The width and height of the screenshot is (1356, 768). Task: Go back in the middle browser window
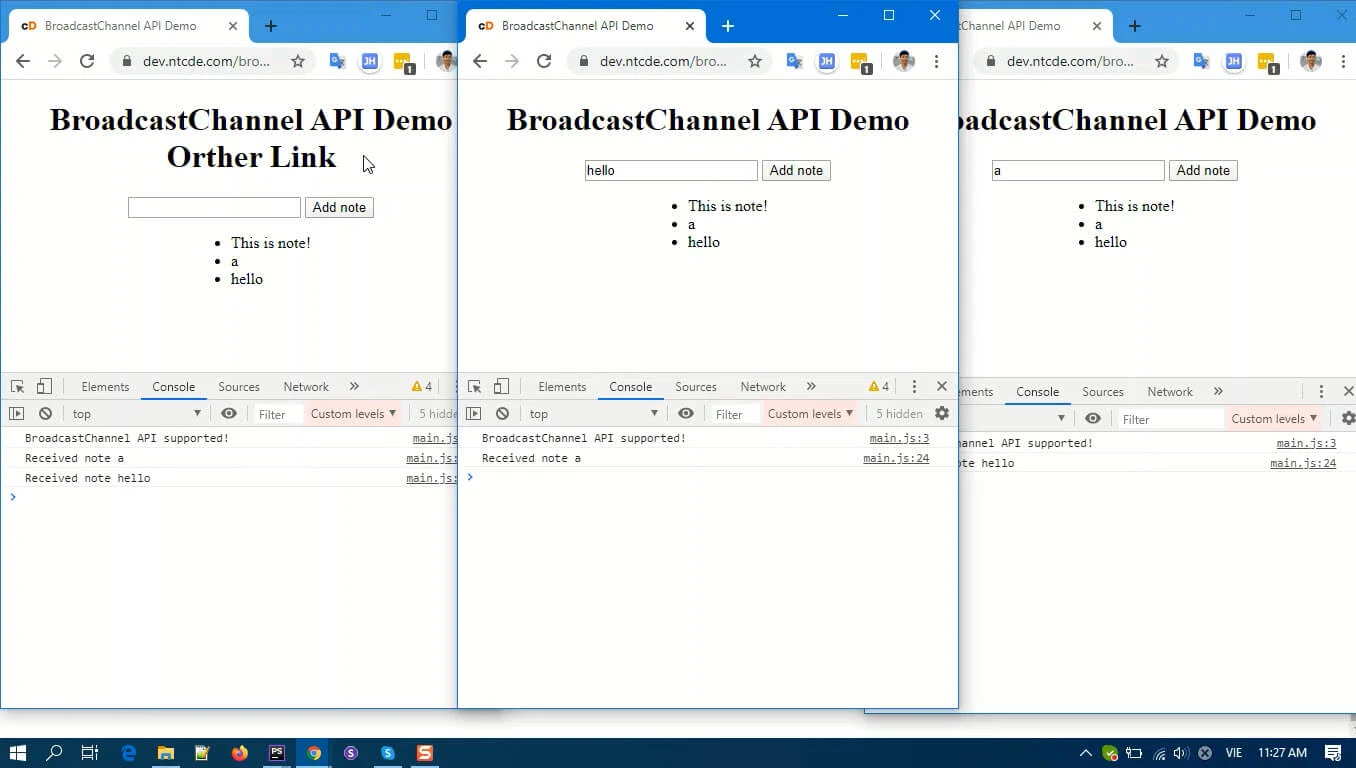pyautogui.click(x=480, y=61)
